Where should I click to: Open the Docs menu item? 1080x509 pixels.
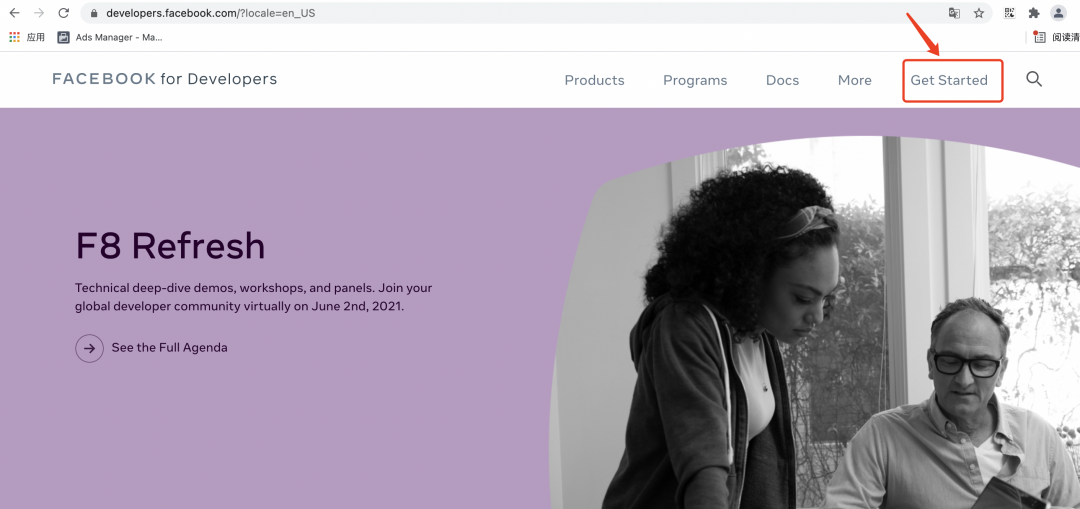click(782, 81)
